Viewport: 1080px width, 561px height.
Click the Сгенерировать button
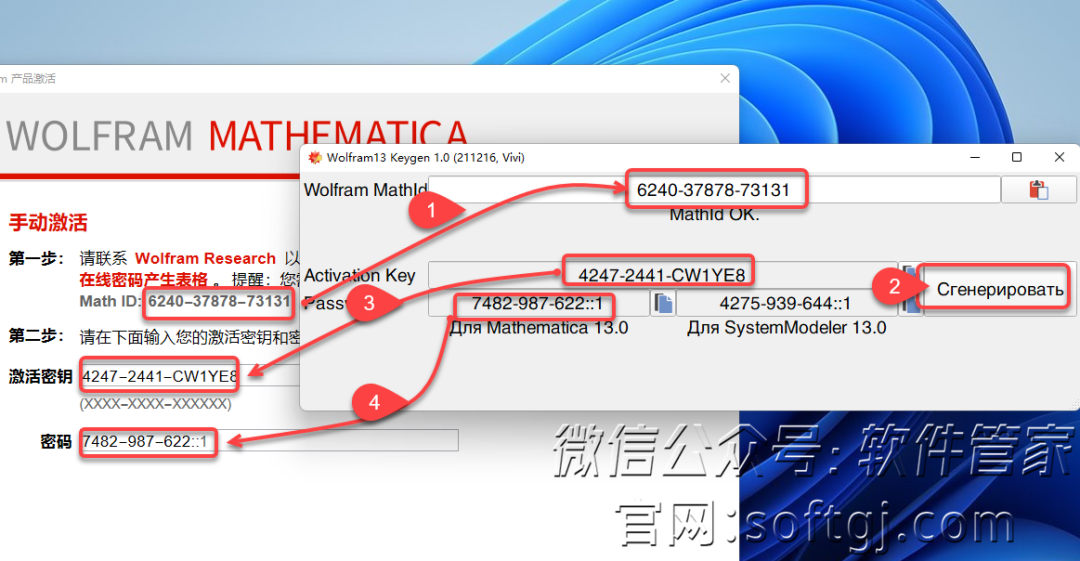click(999, 289)
